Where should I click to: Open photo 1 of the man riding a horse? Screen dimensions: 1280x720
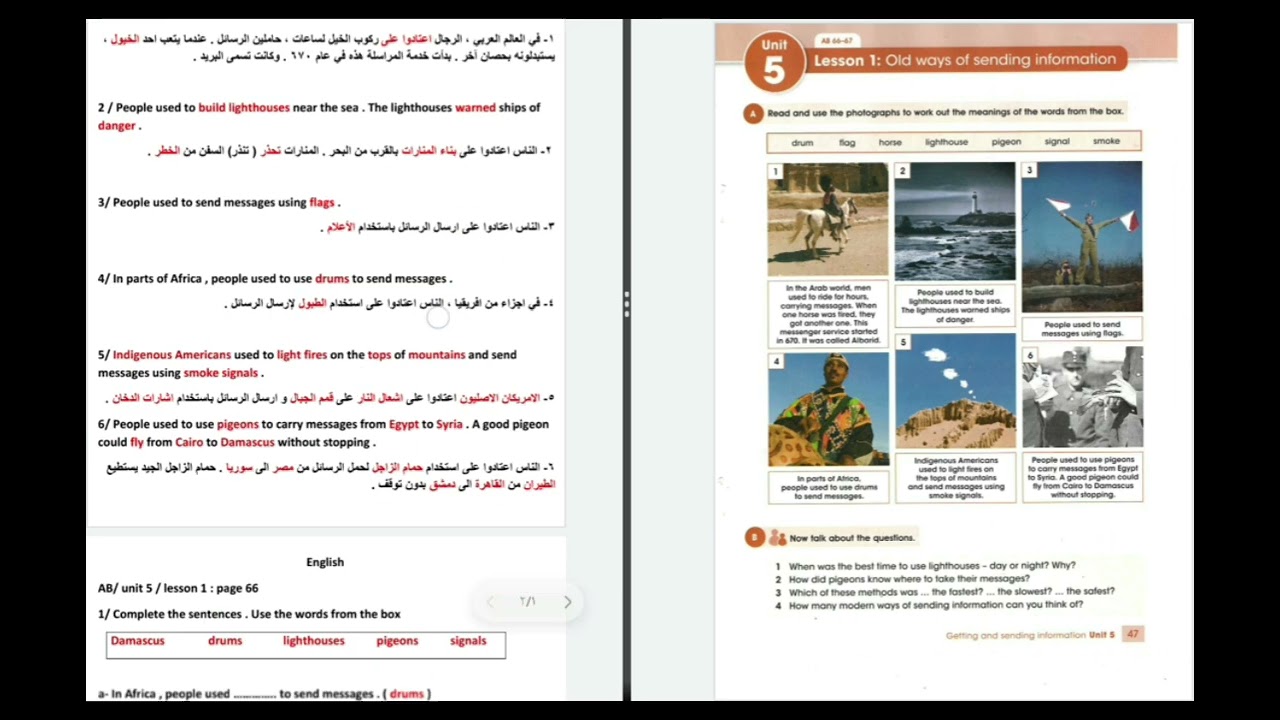click(x=827, y=219)
